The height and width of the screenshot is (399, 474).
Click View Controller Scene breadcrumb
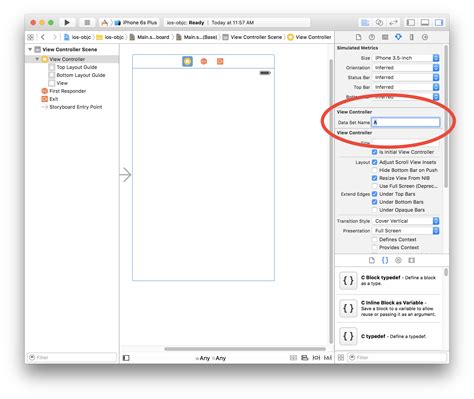coord(252,37)
